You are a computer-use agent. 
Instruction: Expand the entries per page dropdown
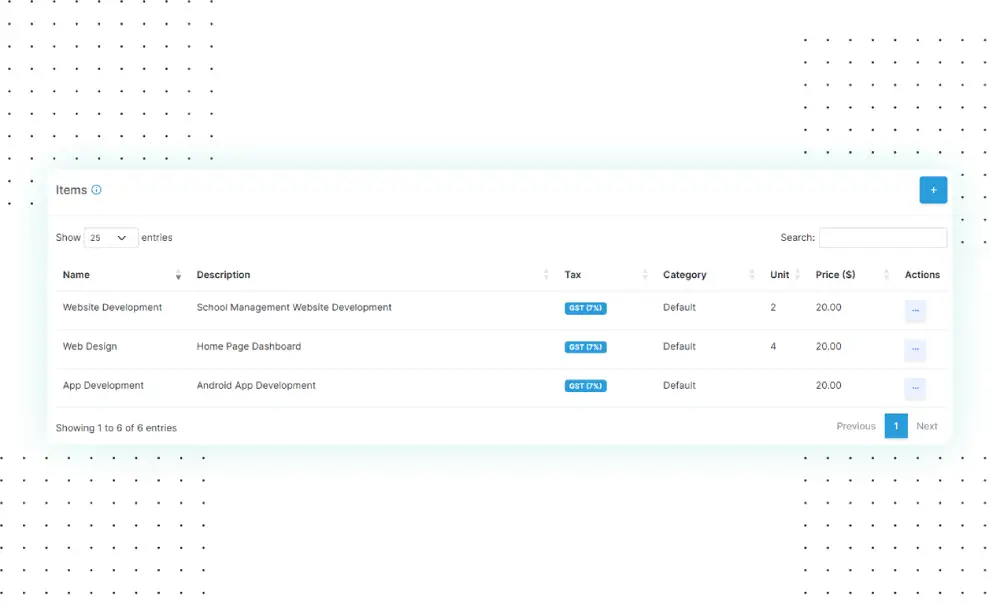(x=111, y=238)
